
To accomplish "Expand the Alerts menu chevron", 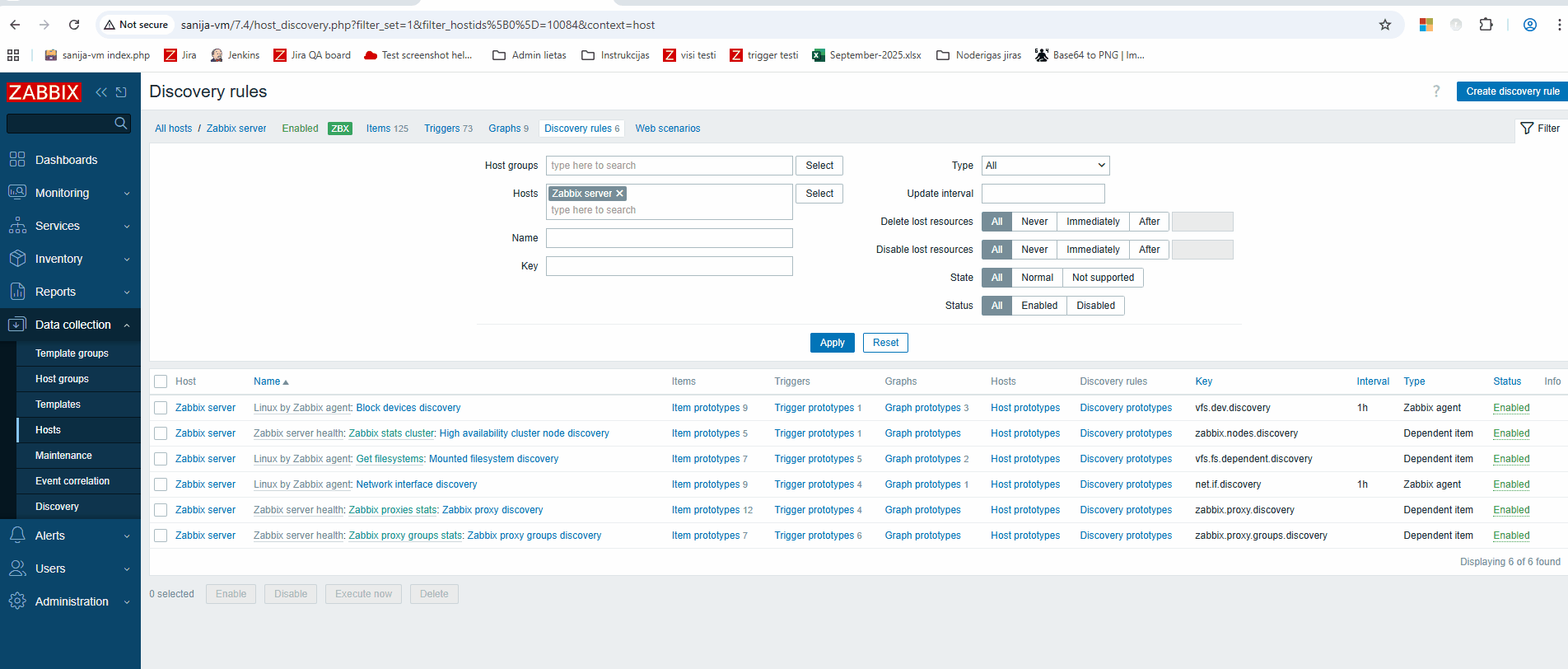I will [x=127, y=536].
